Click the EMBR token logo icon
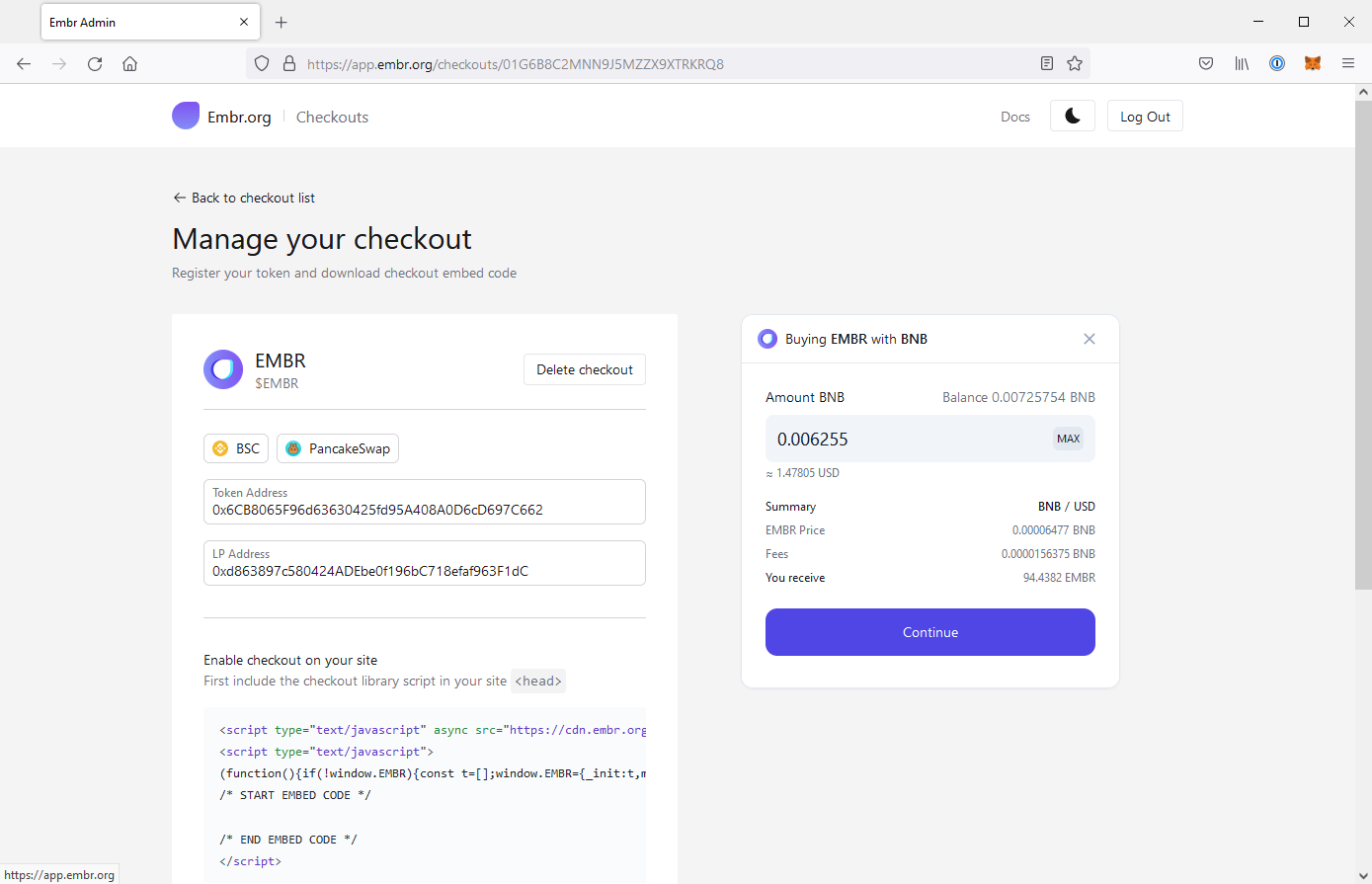Image resolution: width=1372 pixels, height=884 pixels. point(223,369)
